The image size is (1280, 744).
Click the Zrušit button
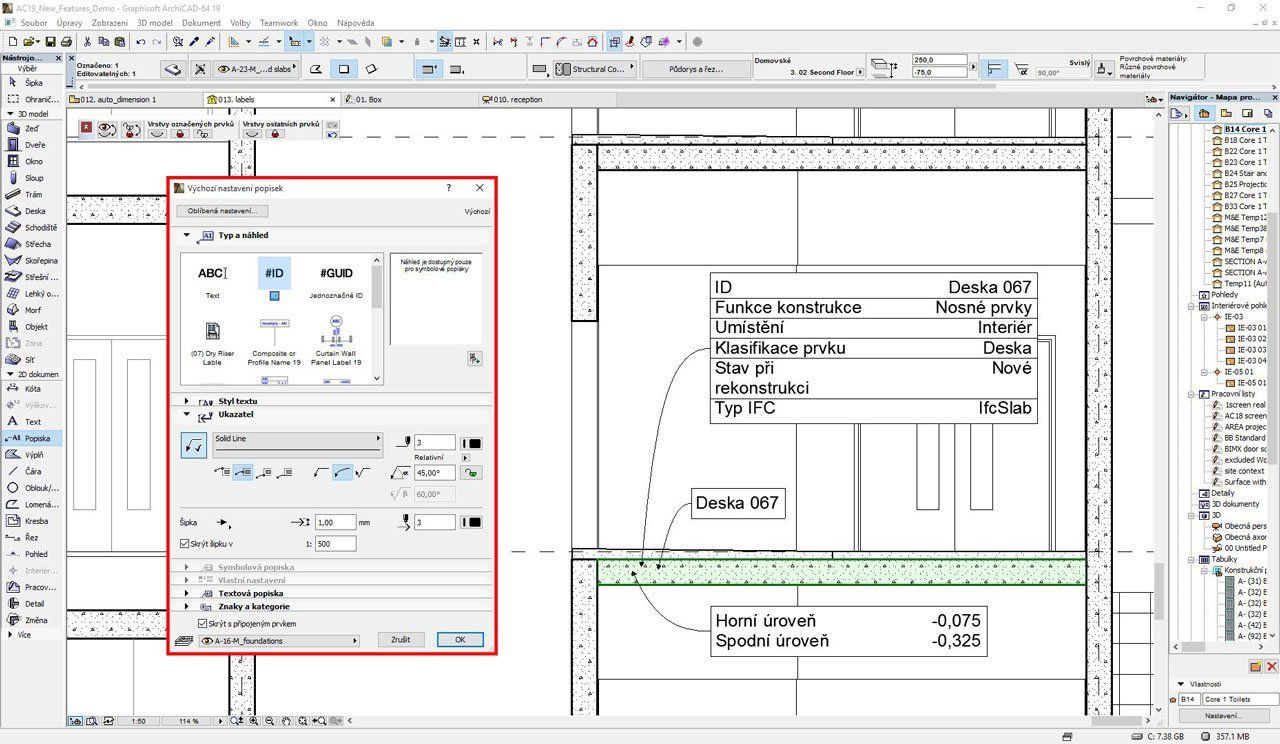point(401,640)
